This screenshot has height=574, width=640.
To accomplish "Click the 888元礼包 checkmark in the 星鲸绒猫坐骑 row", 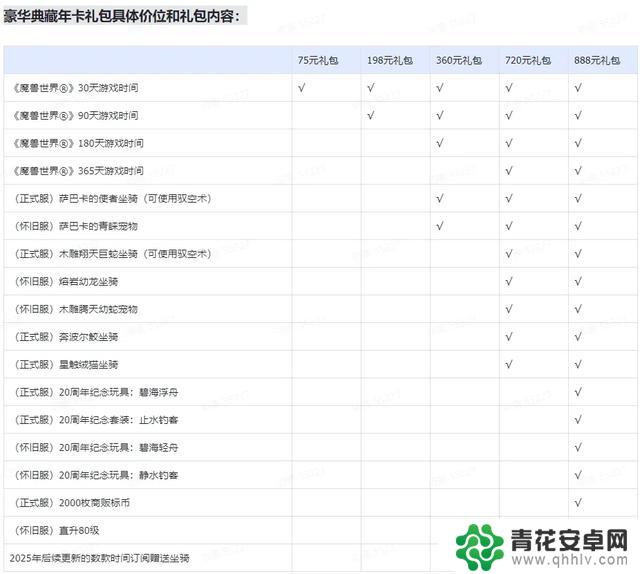I will click(x=578, y=365).
